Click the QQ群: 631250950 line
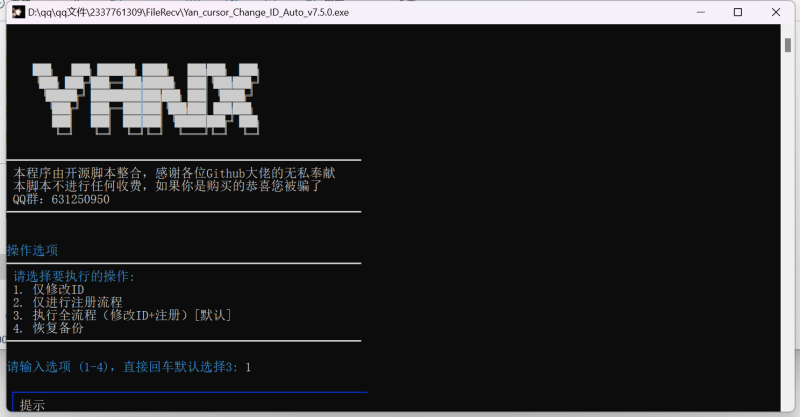This screenshot has width=800, height=417. (x=62, y=199)
